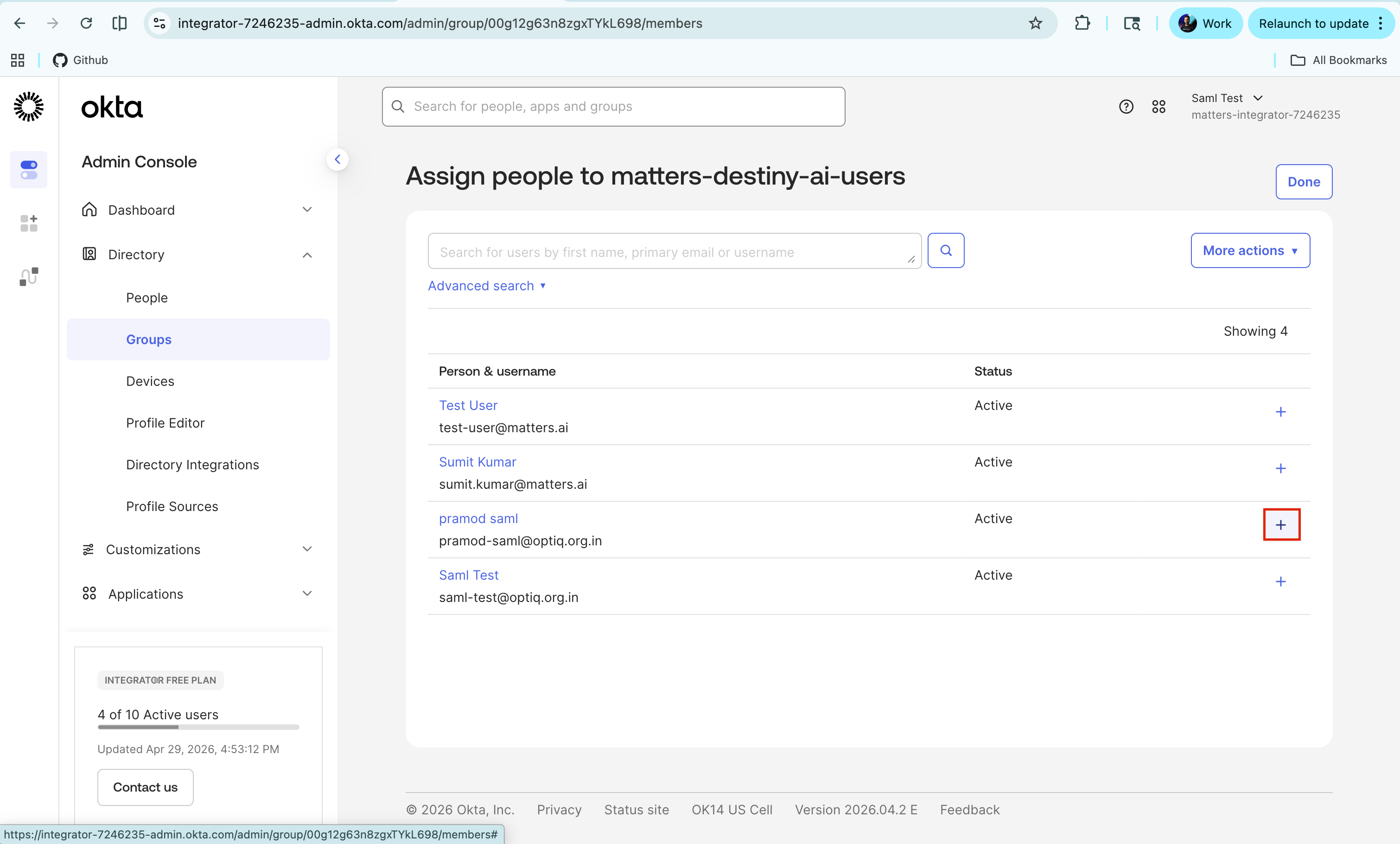The image size is (1400, 844).
Task: Click the INTEGRATOR FREE PLAN badge
Action: (160, 680)
